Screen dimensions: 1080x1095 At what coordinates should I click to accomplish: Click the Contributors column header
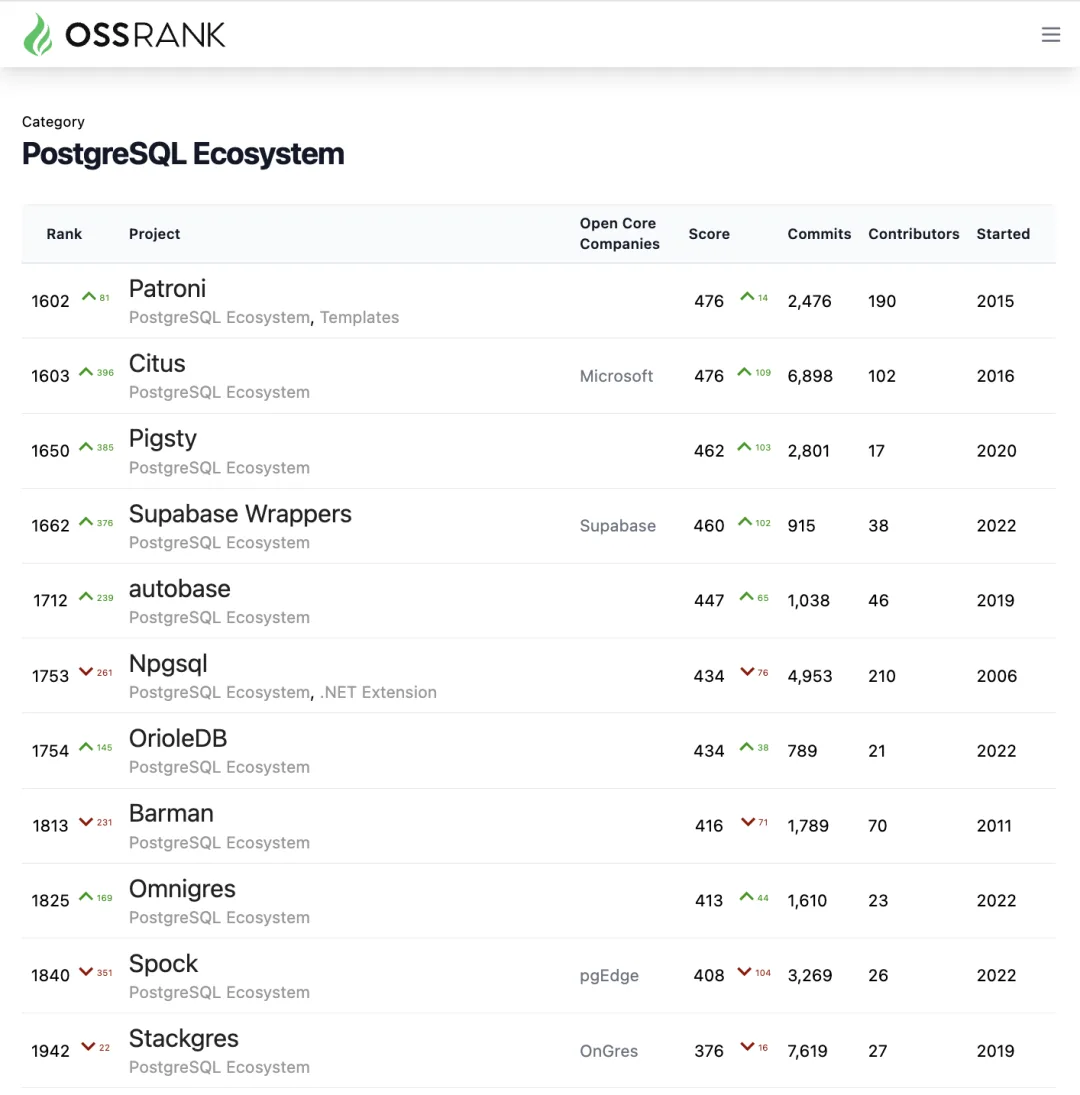coord(913,234)
